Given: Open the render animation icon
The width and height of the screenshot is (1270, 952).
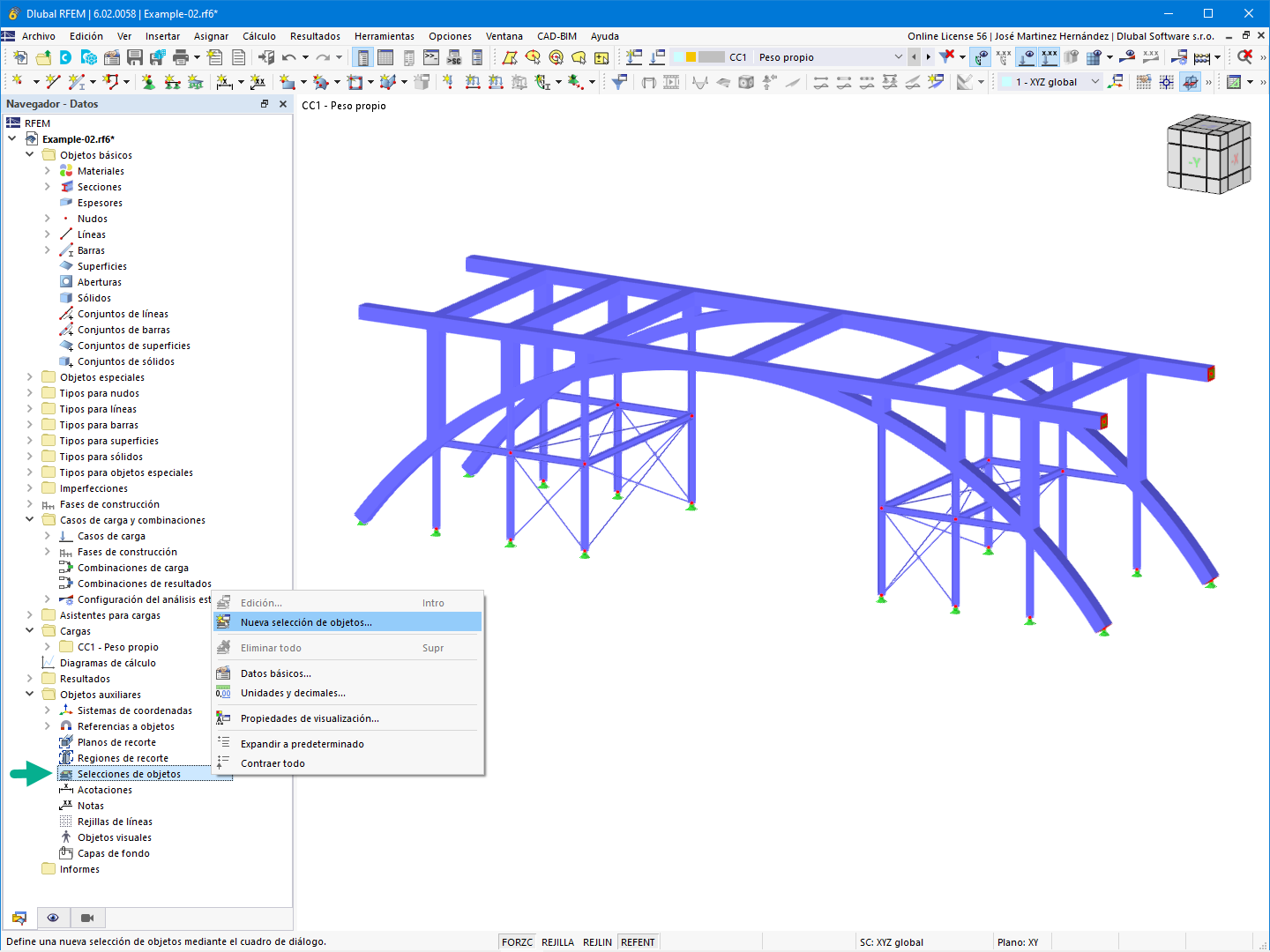Looking at the screenshot, I should [x=672, y=81].
